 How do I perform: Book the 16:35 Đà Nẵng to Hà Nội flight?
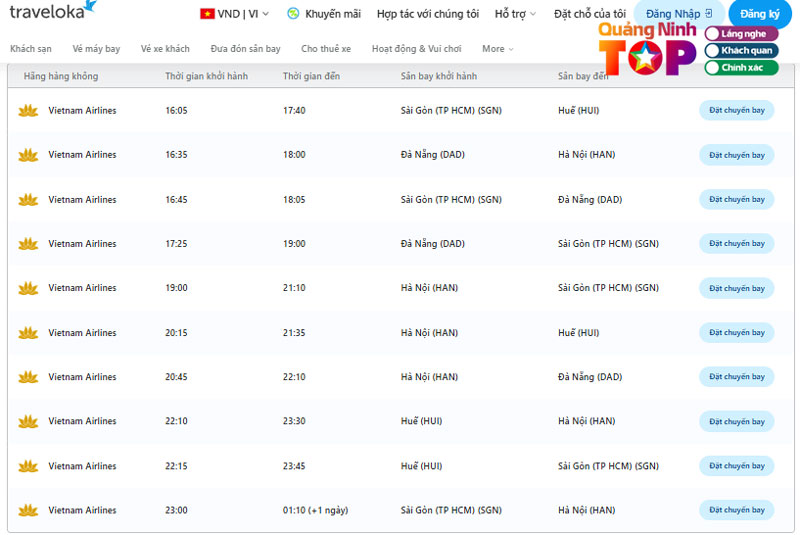coord(736,155)
